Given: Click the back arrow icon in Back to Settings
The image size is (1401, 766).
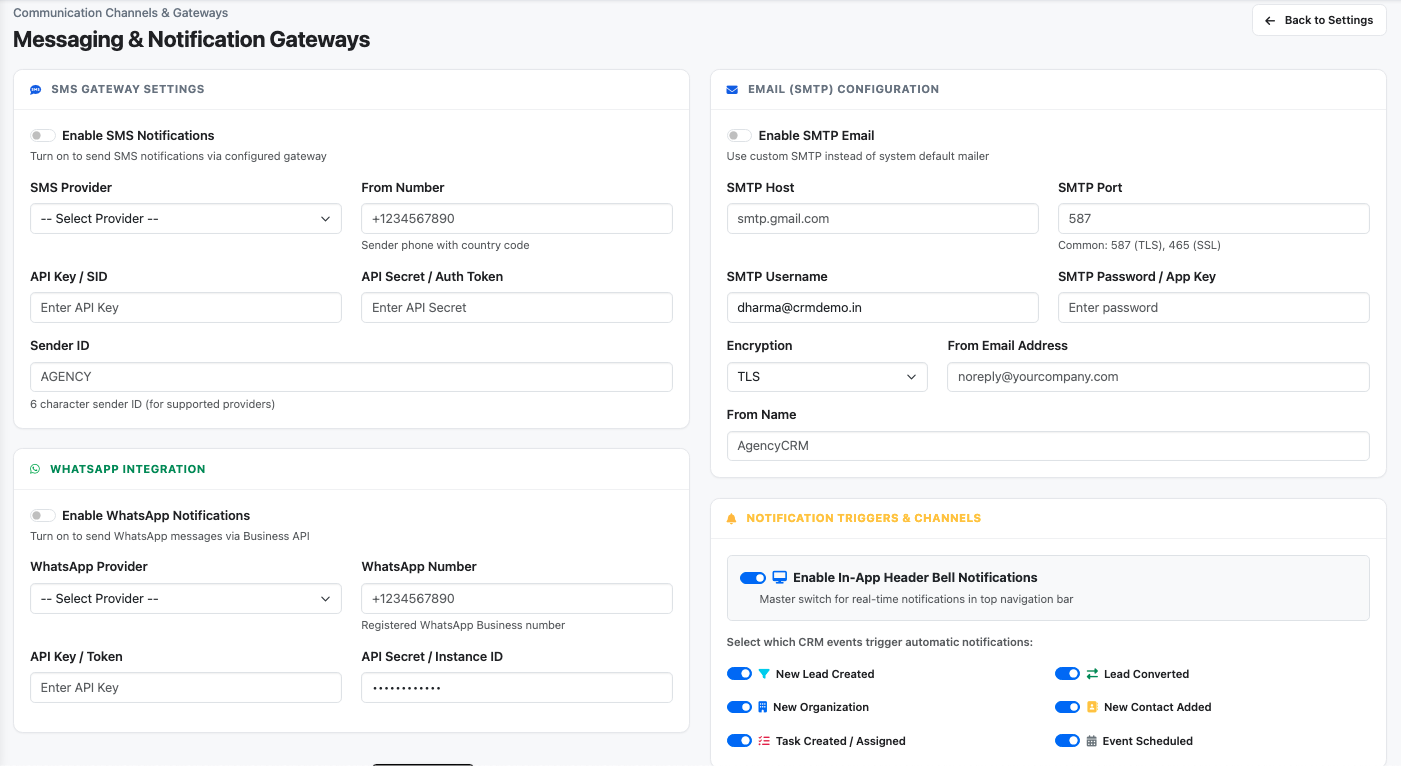Looking at the screenshot, I should point(1270,20).
